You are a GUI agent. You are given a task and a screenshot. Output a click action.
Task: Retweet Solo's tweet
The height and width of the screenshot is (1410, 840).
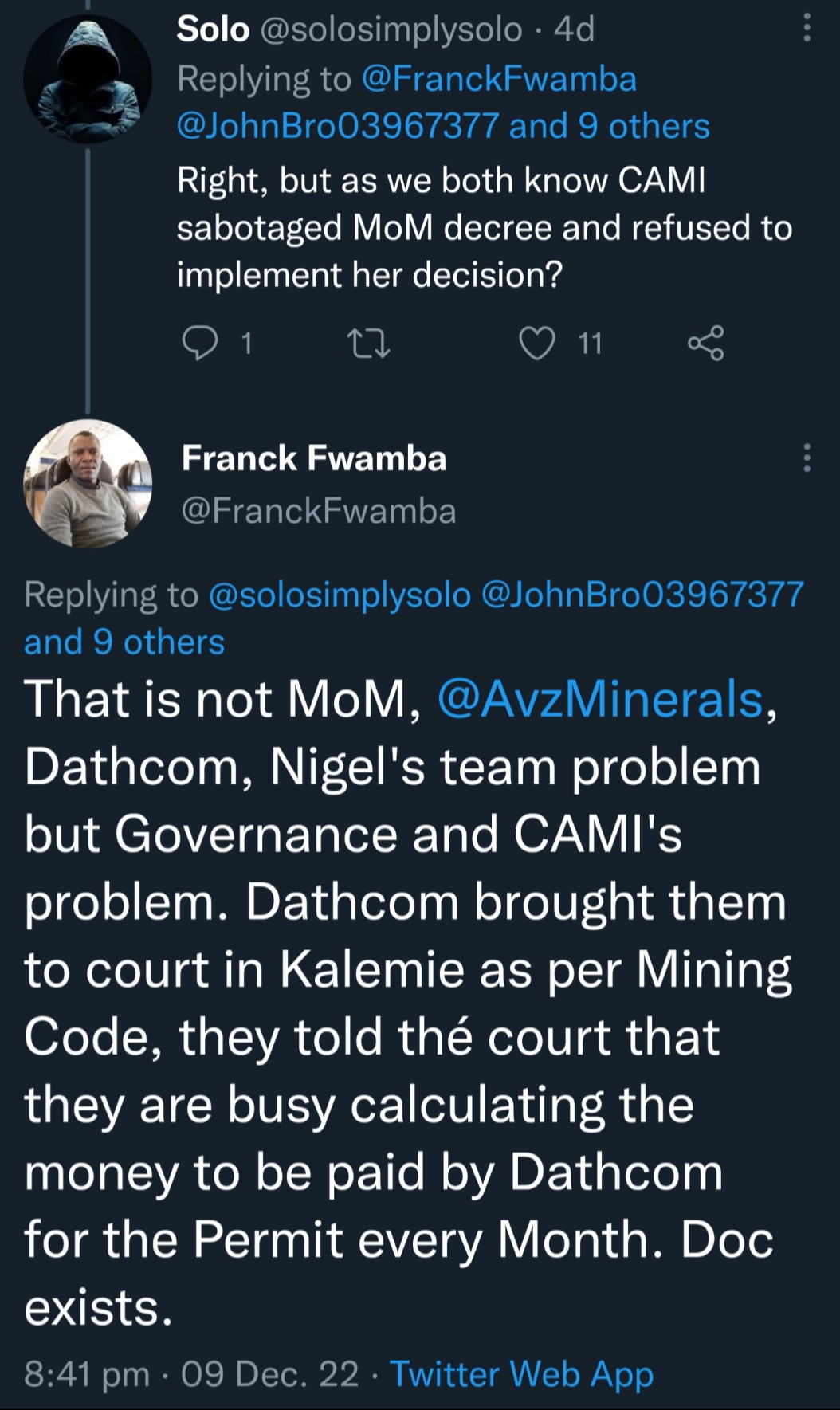coord(370,344)
